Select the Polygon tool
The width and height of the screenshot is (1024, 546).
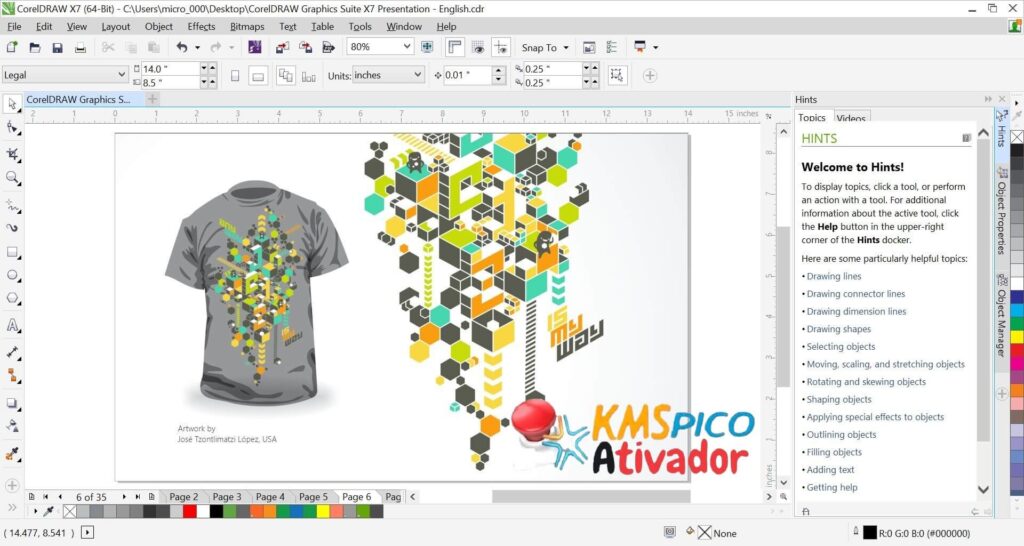pos(12,298)
